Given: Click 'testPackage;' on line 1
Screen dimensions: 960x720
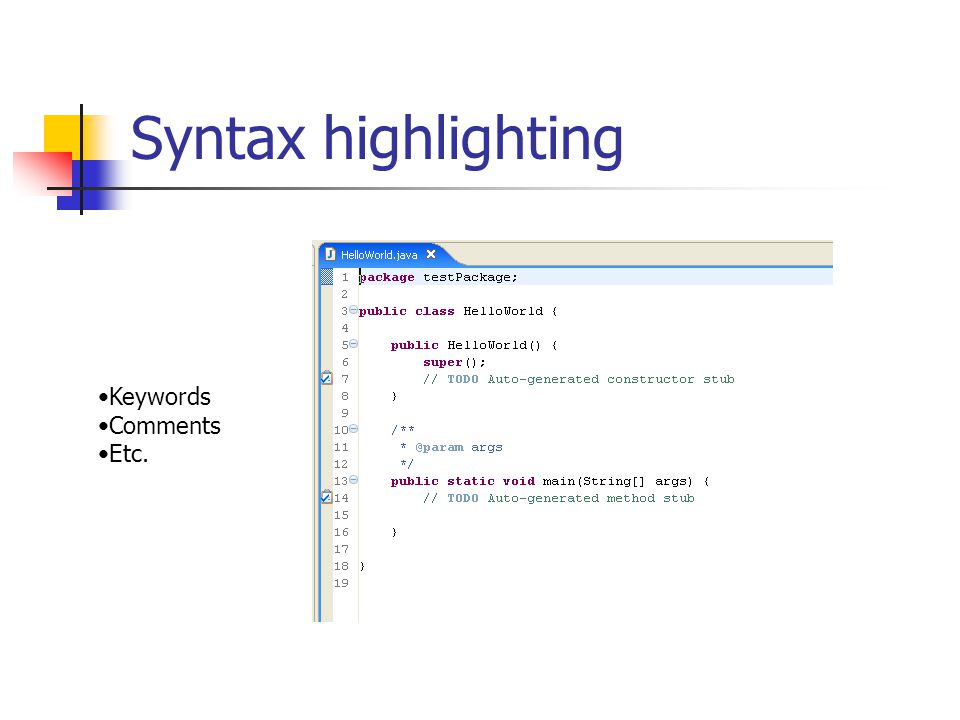Looking at the screenshot, I should tap(470, 277).
